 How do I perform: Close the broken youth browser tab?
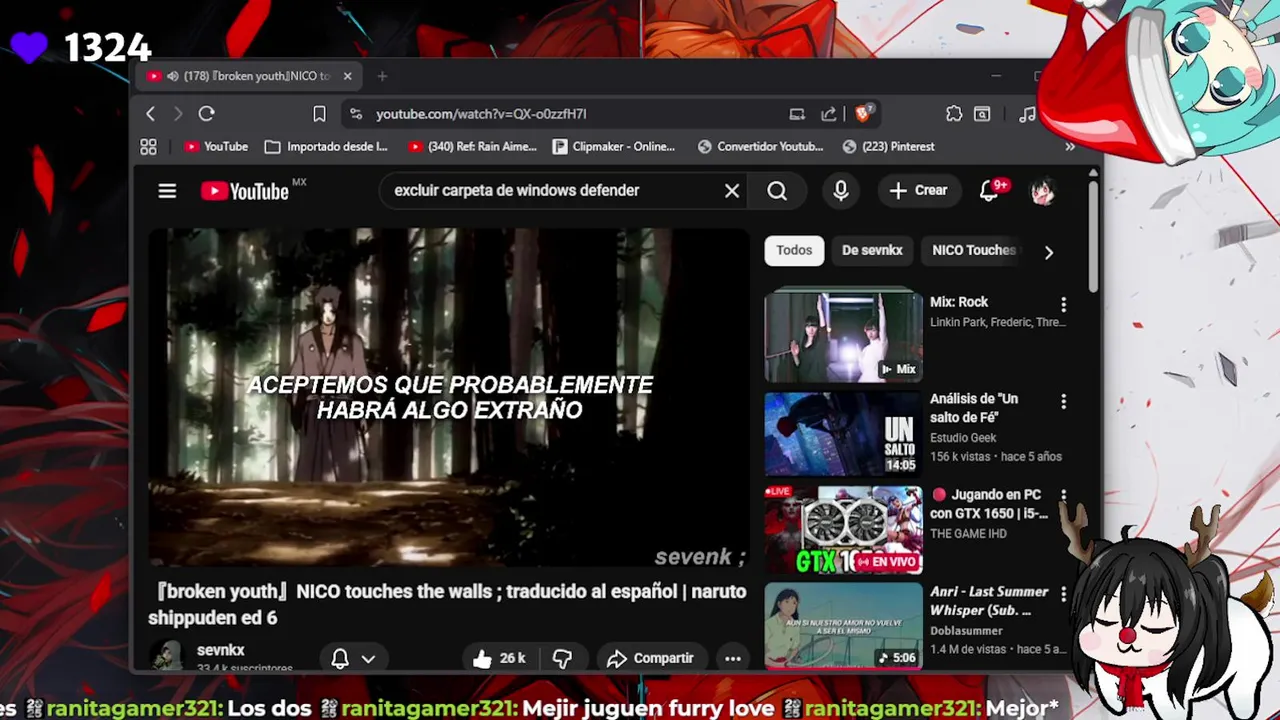click(347, 76)
